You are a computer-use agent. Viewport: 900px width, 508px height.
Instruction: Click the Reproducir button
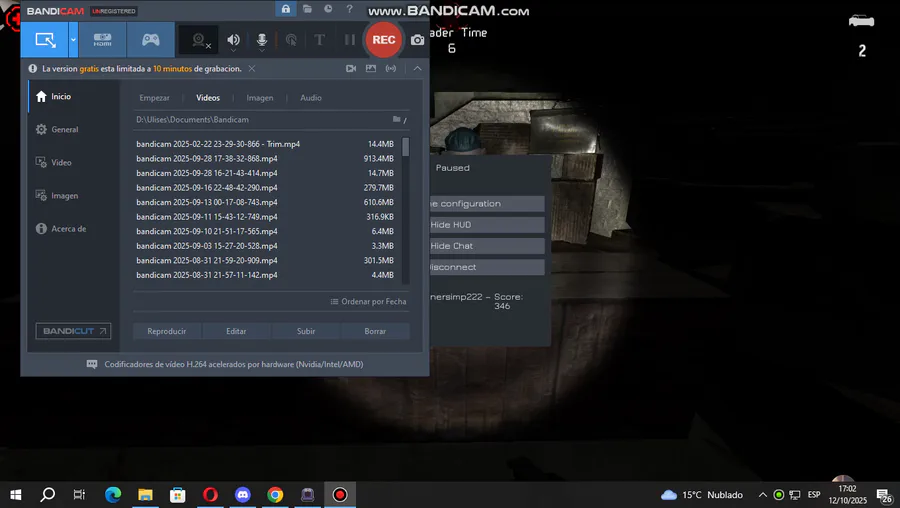click(167, 331)
